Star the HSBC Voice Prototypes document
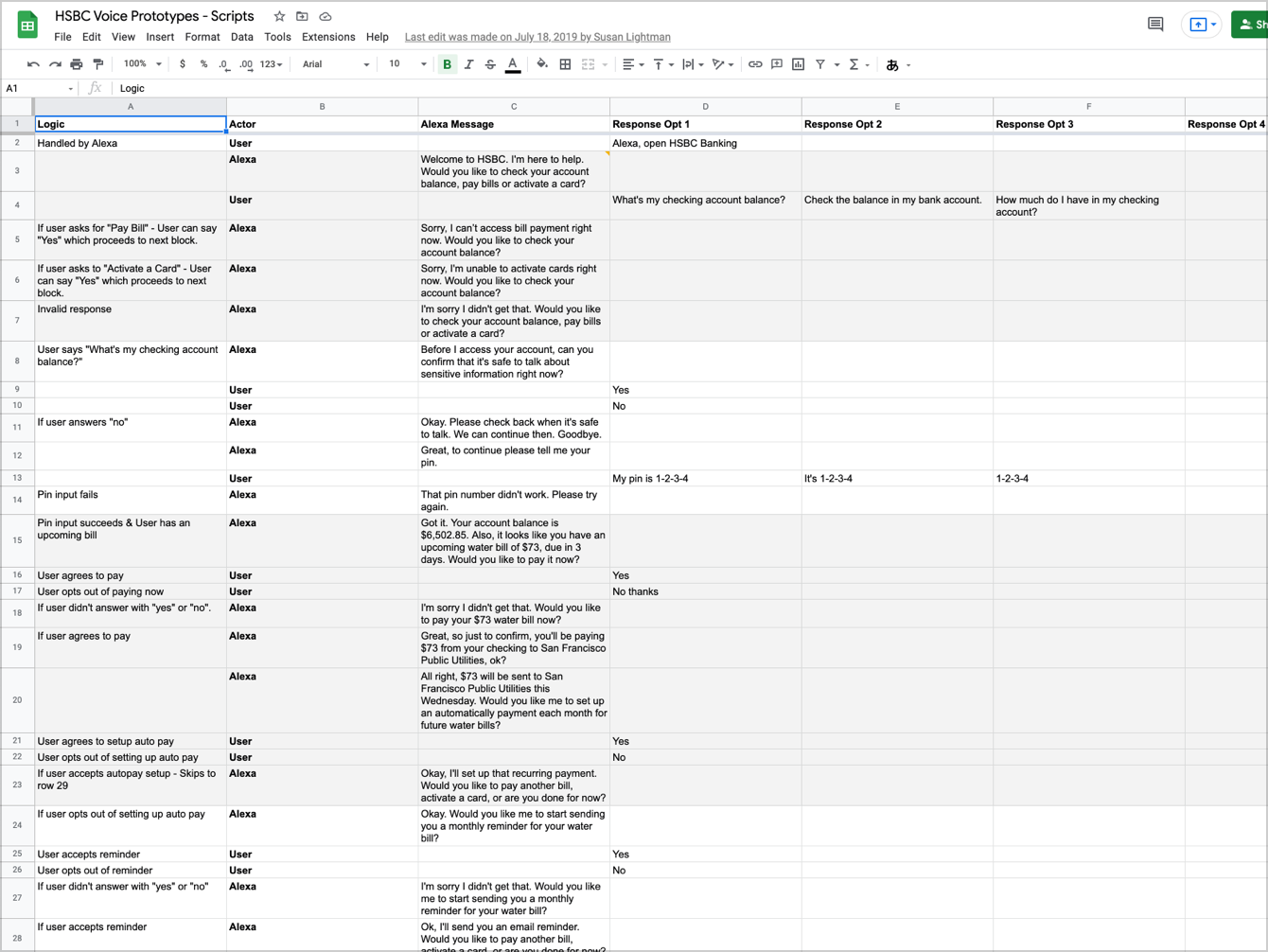The width and height of the screenshot is (1268, 952). (x=279, y=16)
